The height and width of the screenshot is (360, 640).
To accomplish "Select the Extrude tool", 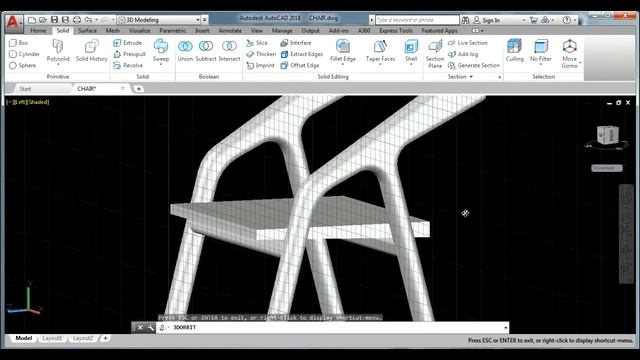I will pos(127,42).
